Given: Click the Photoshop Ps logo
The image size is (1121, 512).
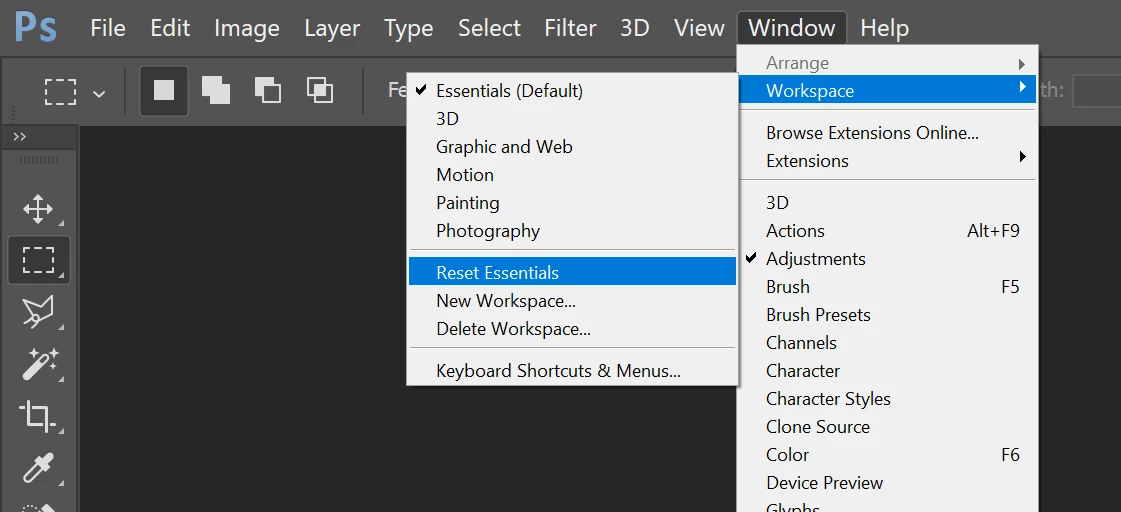Looking at the screenshot, I should pos(36,28).
